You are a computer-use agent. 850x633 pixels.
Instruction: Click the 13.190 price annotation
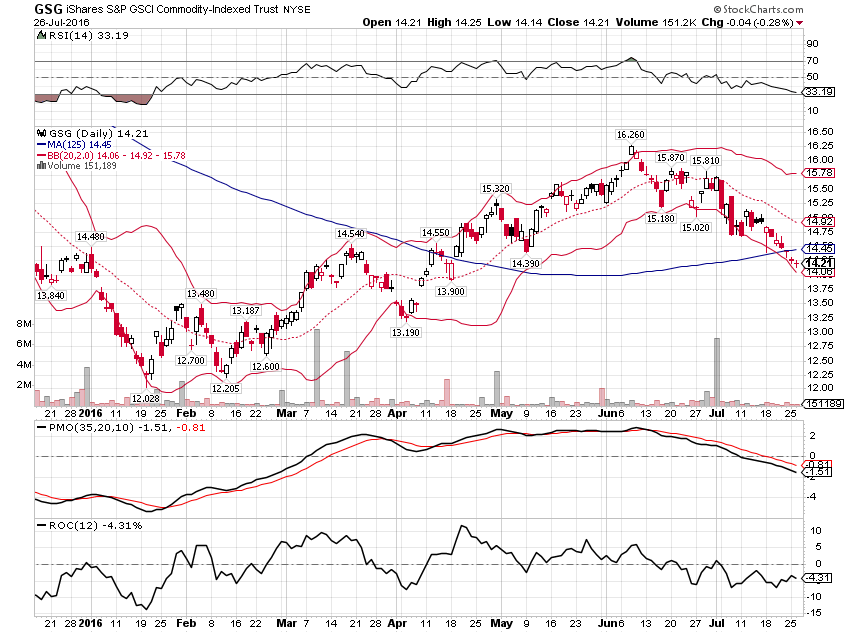(x=405, y=332)
